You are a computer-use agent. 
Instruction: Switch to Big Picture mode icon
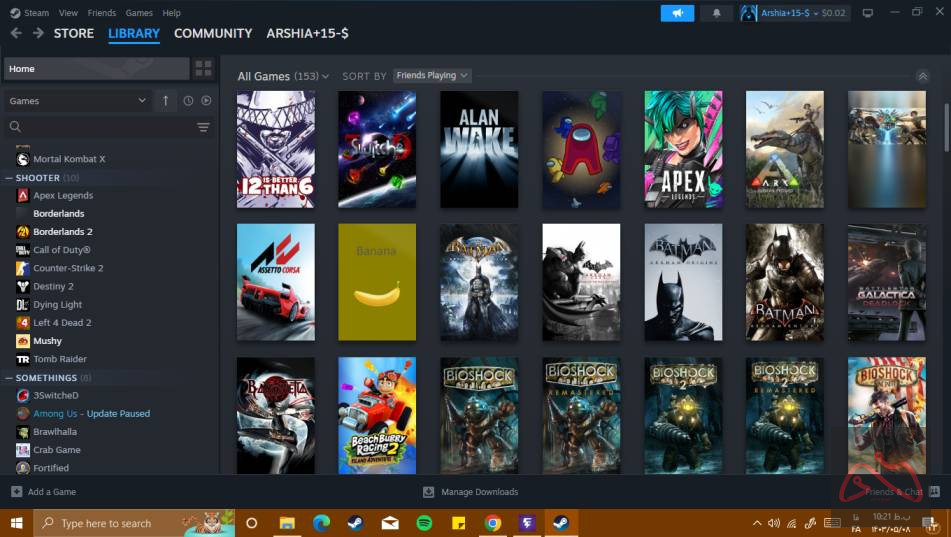click(867, 13)
